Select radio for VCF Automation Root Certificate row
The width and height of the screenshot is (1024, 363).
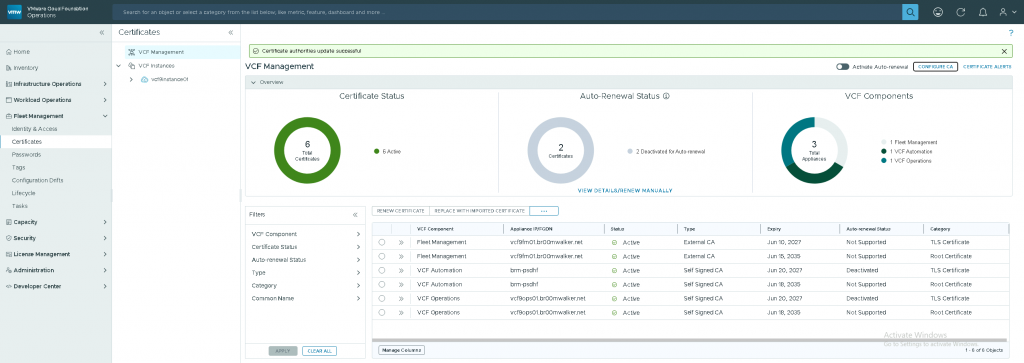pyautogui.click(x=381, y=285)
